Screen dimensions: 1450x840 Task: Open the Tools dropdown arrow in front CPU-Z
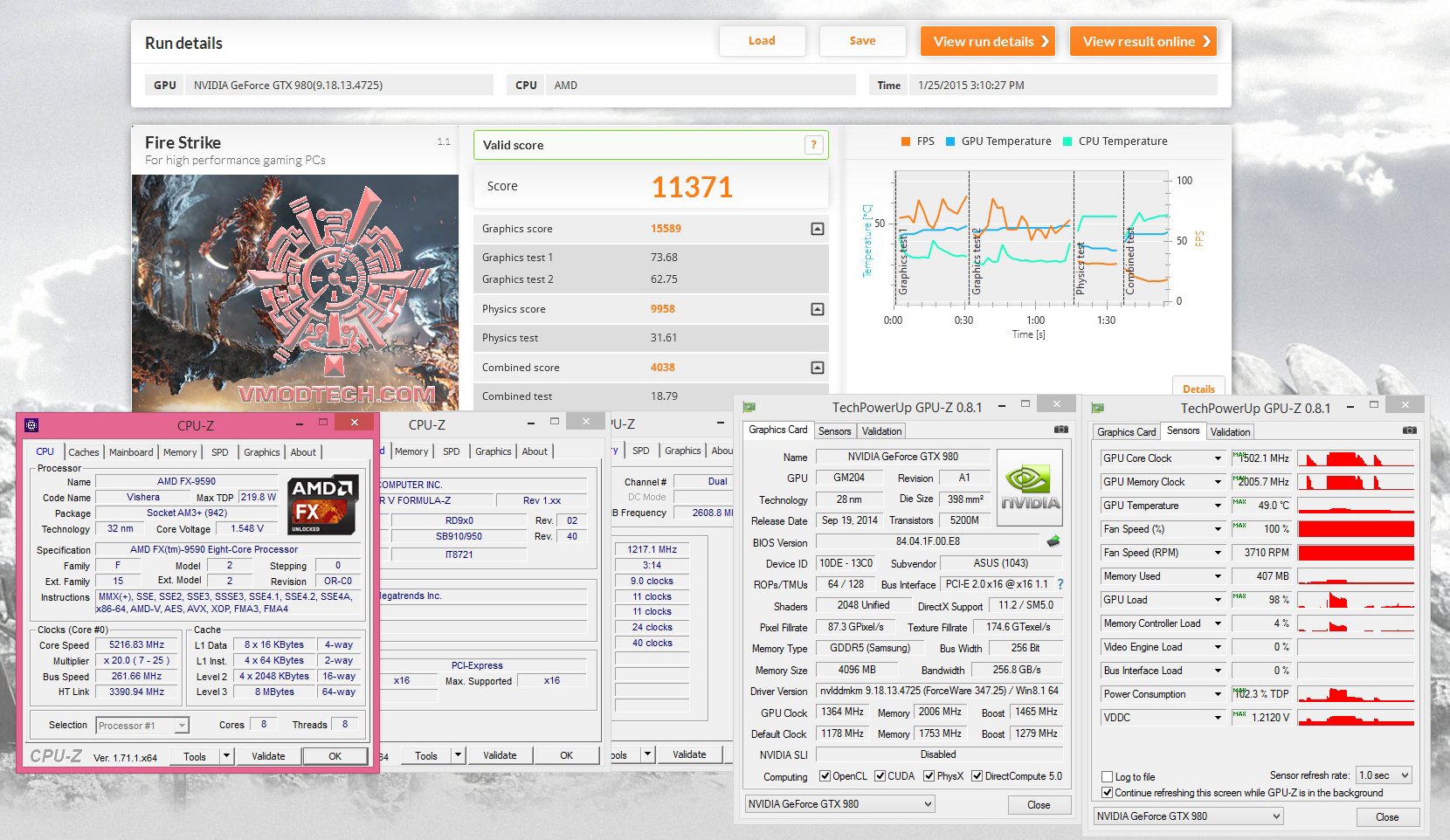pos(226,756)
